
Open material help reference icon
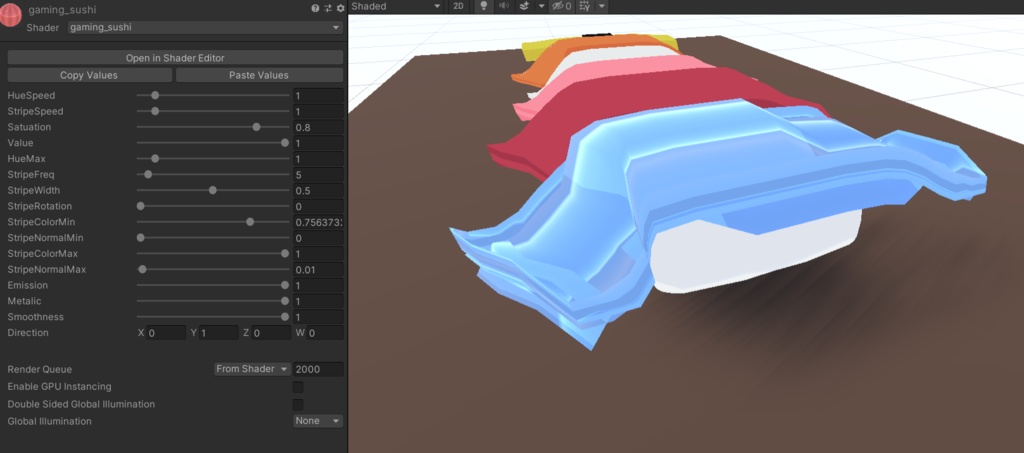315,8
